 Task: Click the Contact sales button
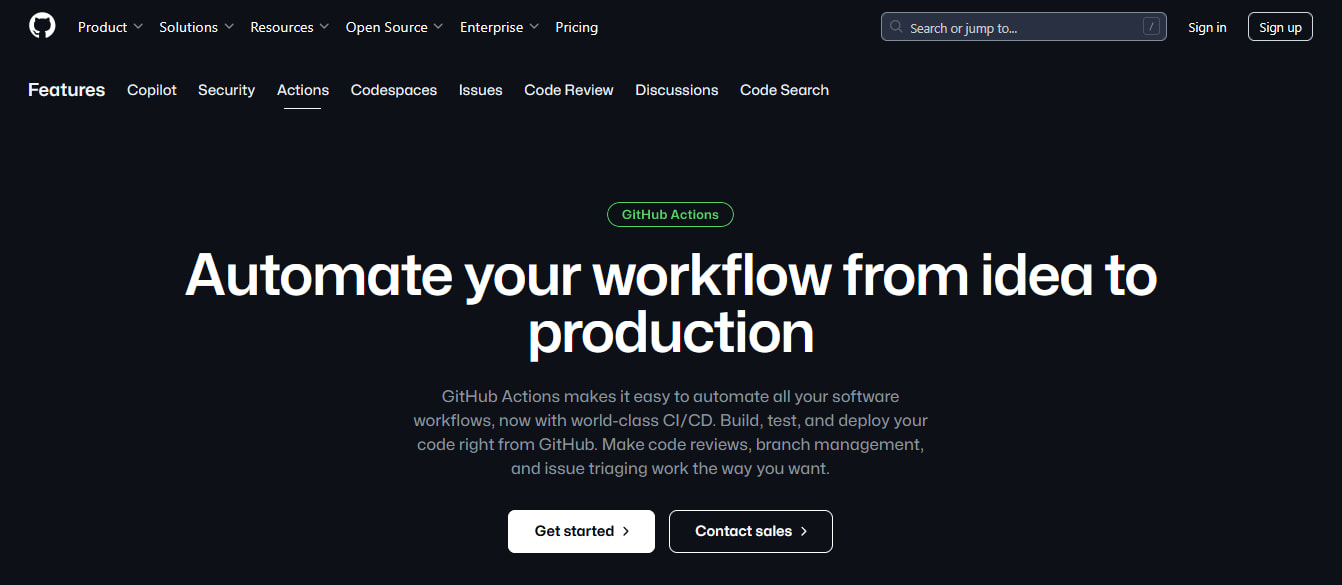(750, 531)
